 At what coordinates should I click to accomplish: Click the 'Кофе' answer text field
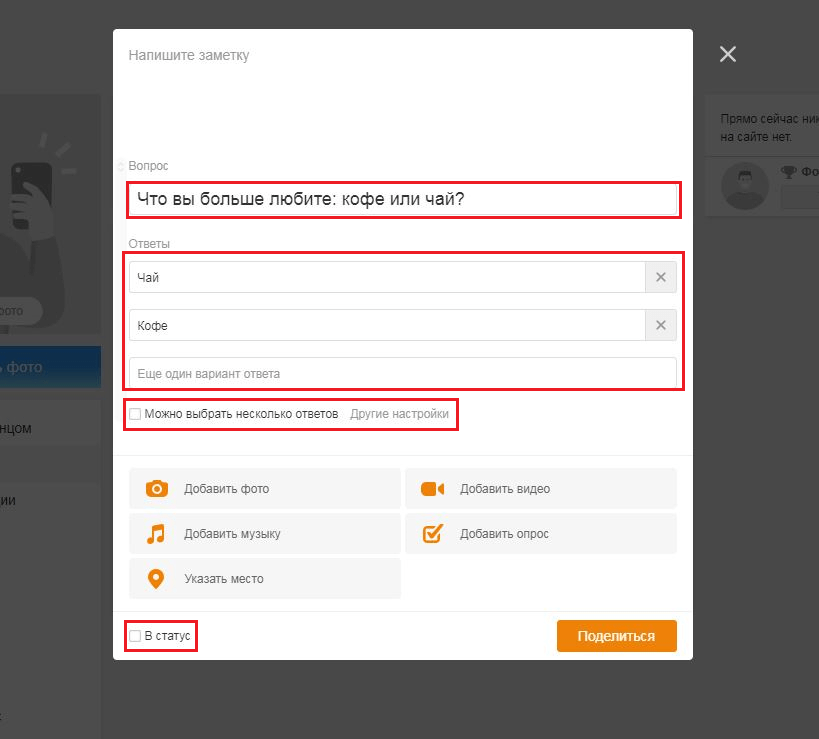[x=386, y=326]
